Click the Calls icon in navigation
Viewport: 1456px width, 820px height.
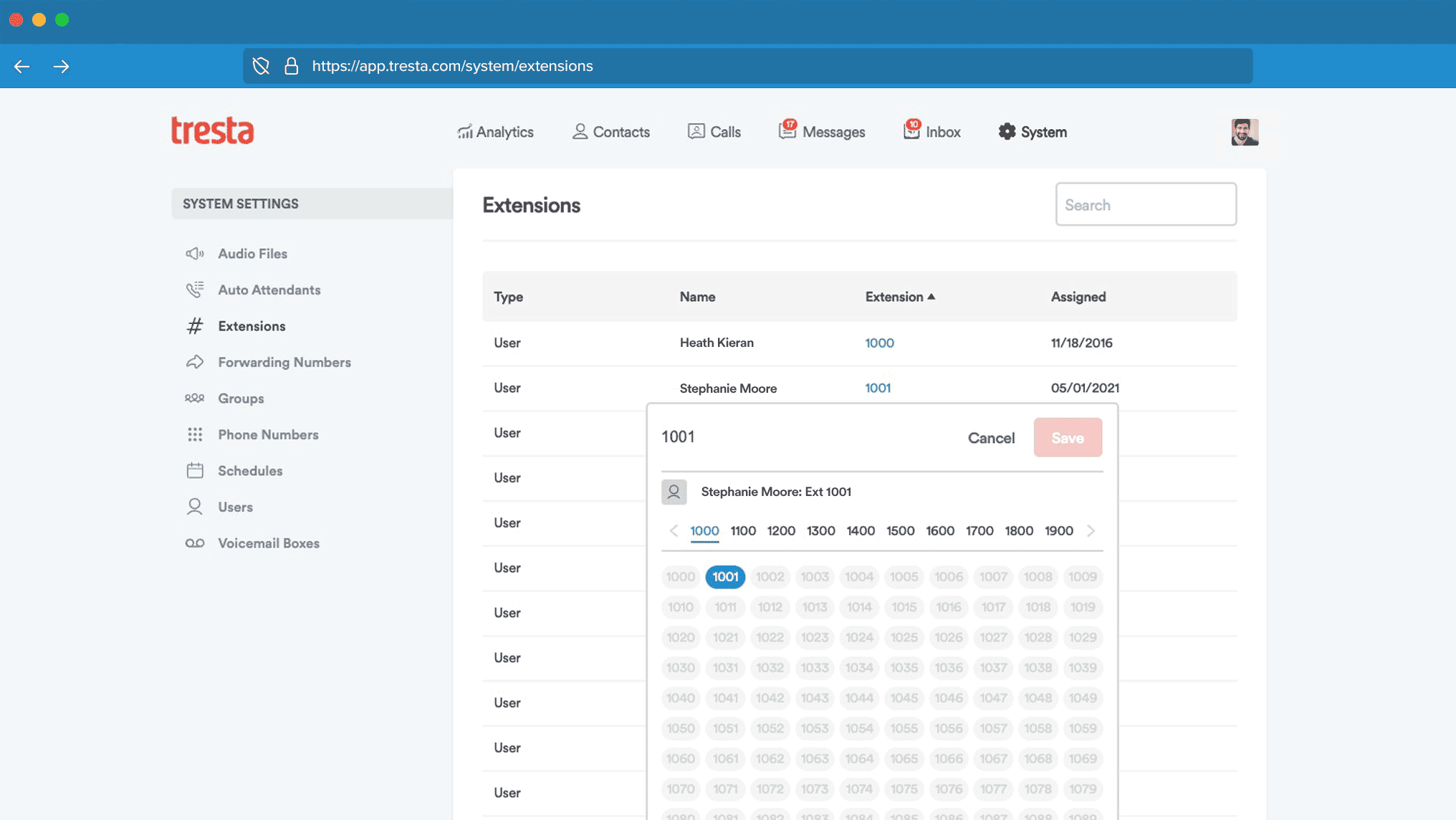(x=696, y=132)
